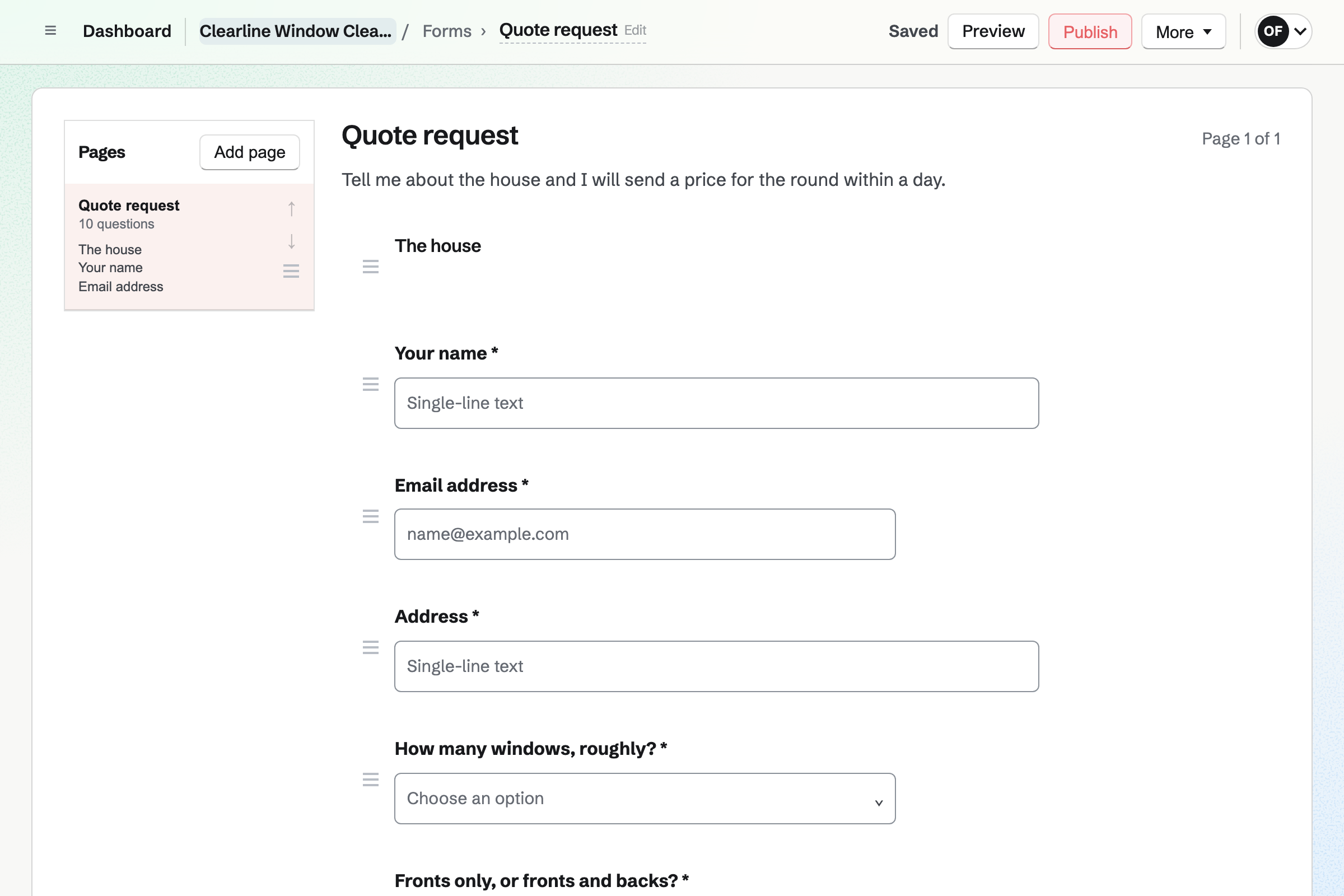This screenshot has height=896, width=1344.
Task: Click drag handle beside The house section
Action: pos(371,267)
